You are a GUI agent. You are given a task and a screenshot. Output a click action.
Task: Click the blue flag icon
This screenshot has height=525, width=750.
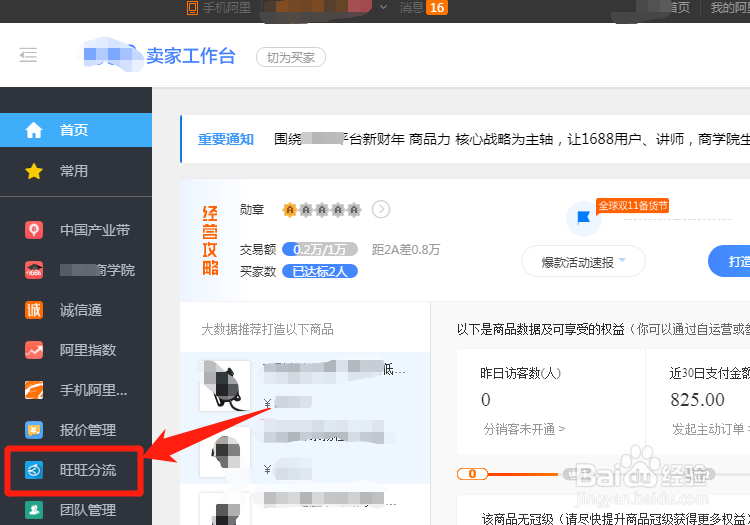584,218
